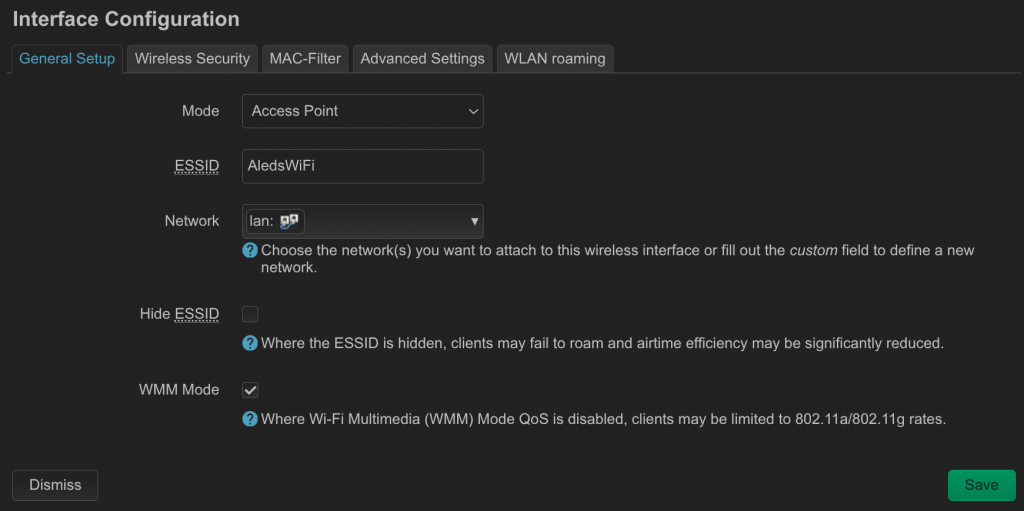
Task: Click the Network label
Action: (x=192, y=221)
